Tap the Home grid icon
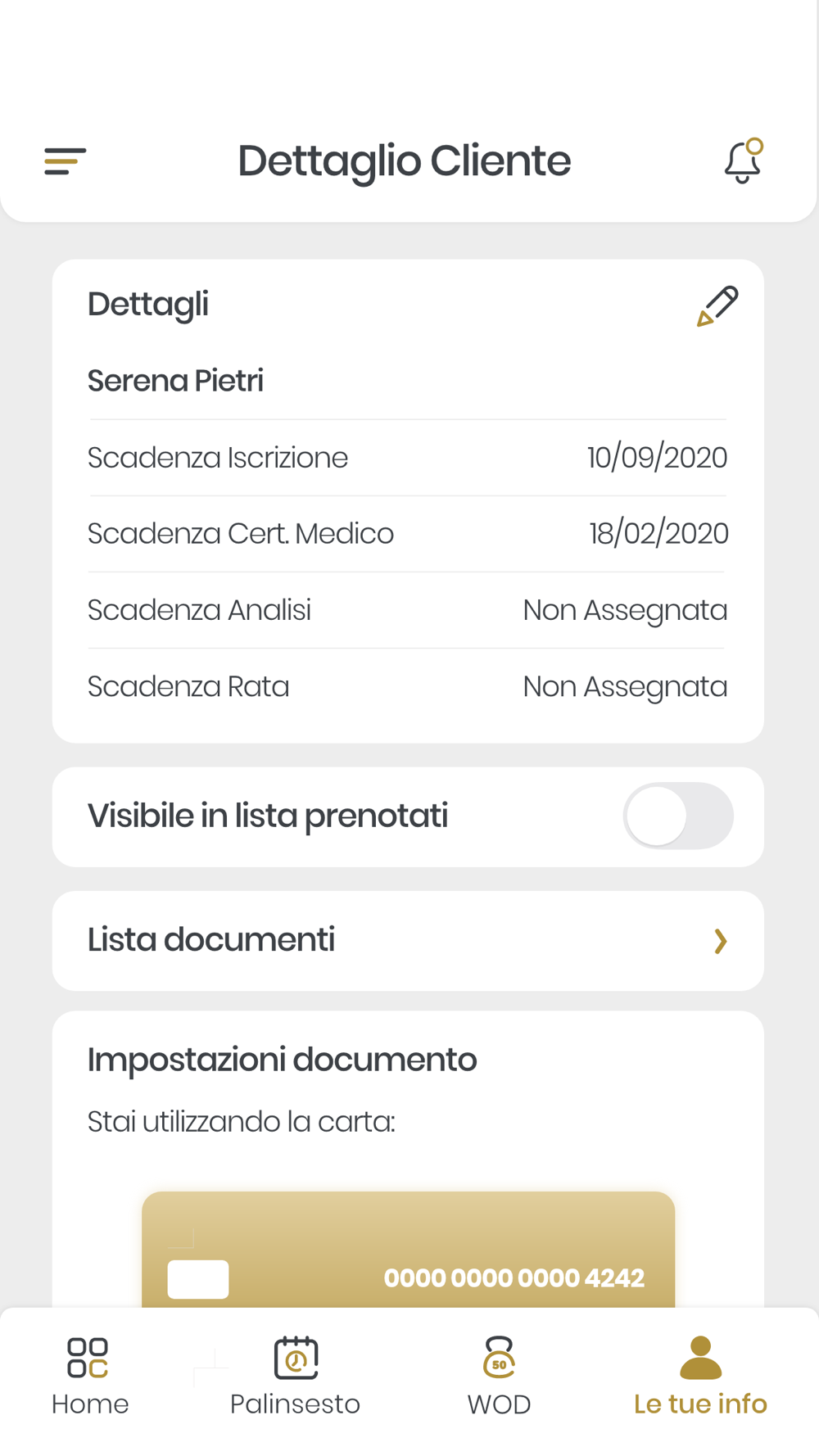Viewport: 819px width, 1456px height. (x=88, y=1357)
